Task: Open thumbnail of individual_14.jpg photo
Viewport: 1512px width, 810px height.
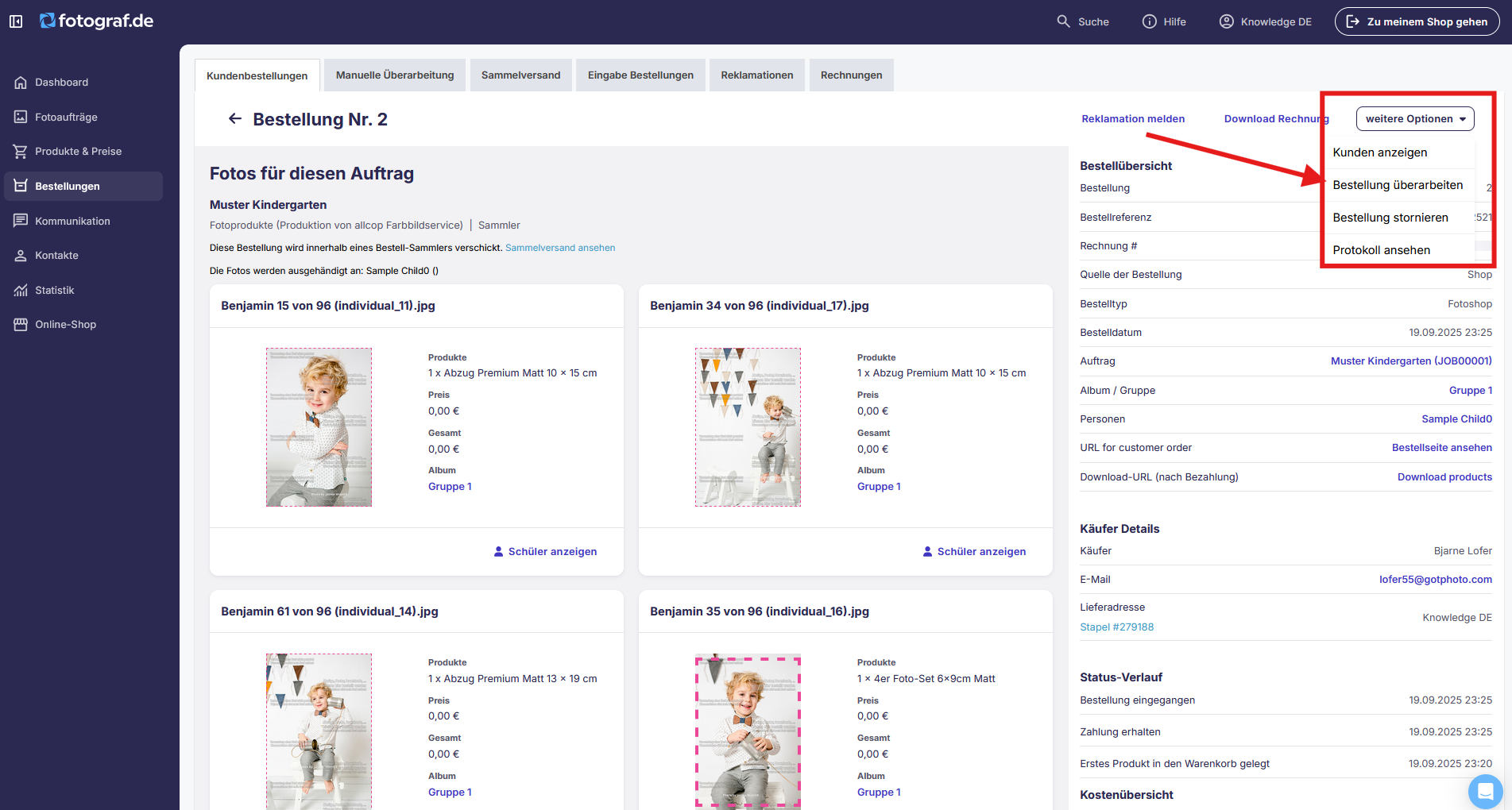Action: (x=319, y=731)
